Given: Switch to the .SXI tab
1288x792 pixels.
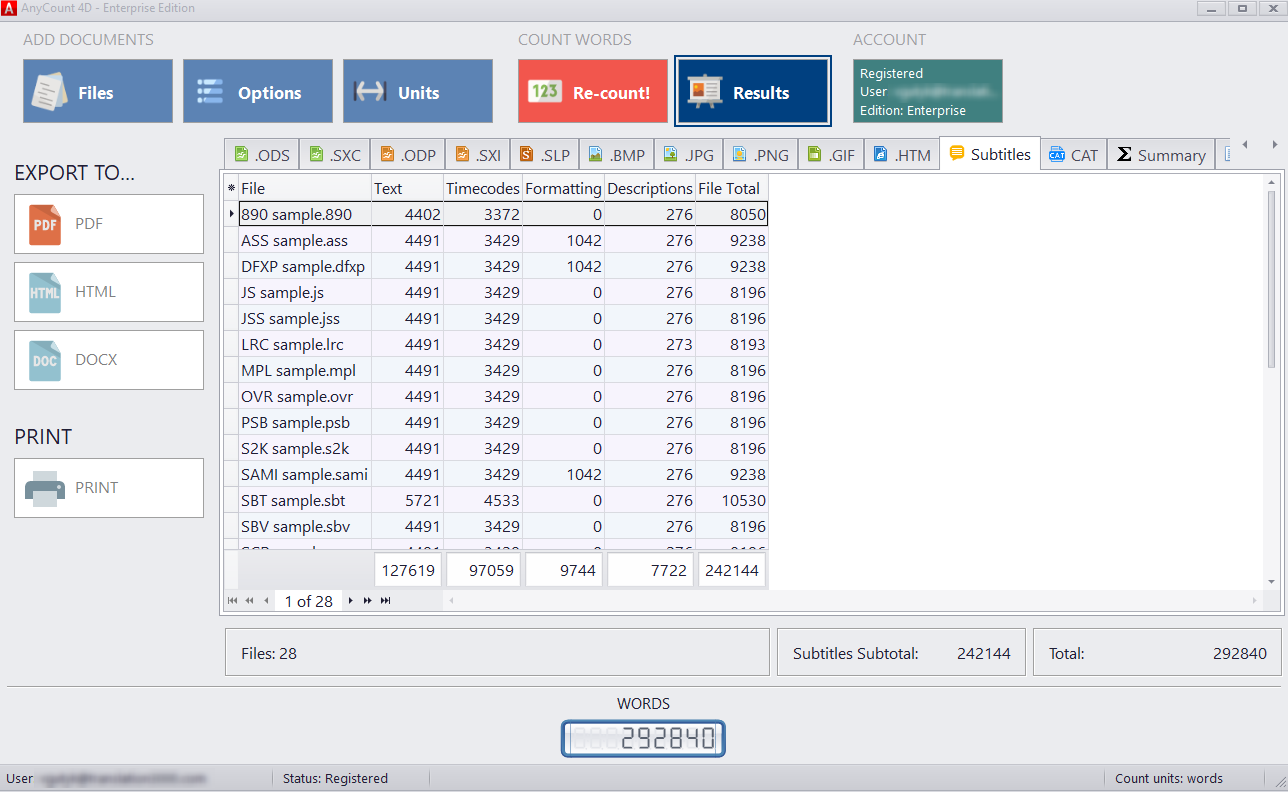Looking at the screenshot, I should click(x=478, y=155).
